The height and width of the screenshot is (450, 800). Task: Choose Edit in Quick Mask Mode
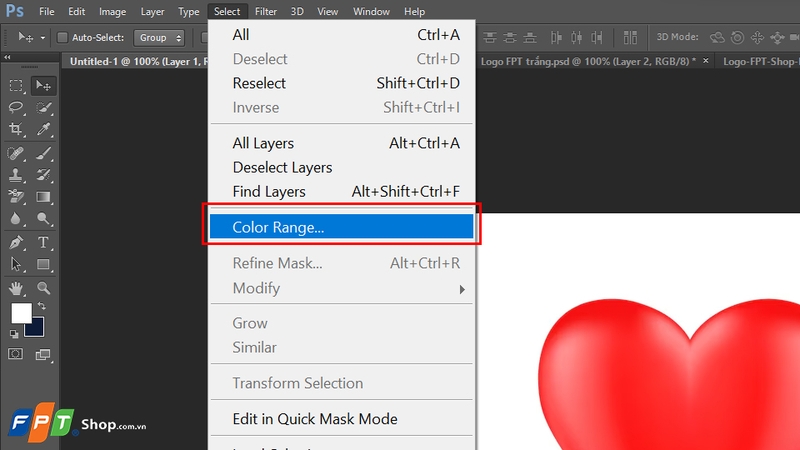pyautogui.click(x=342, y=419)
